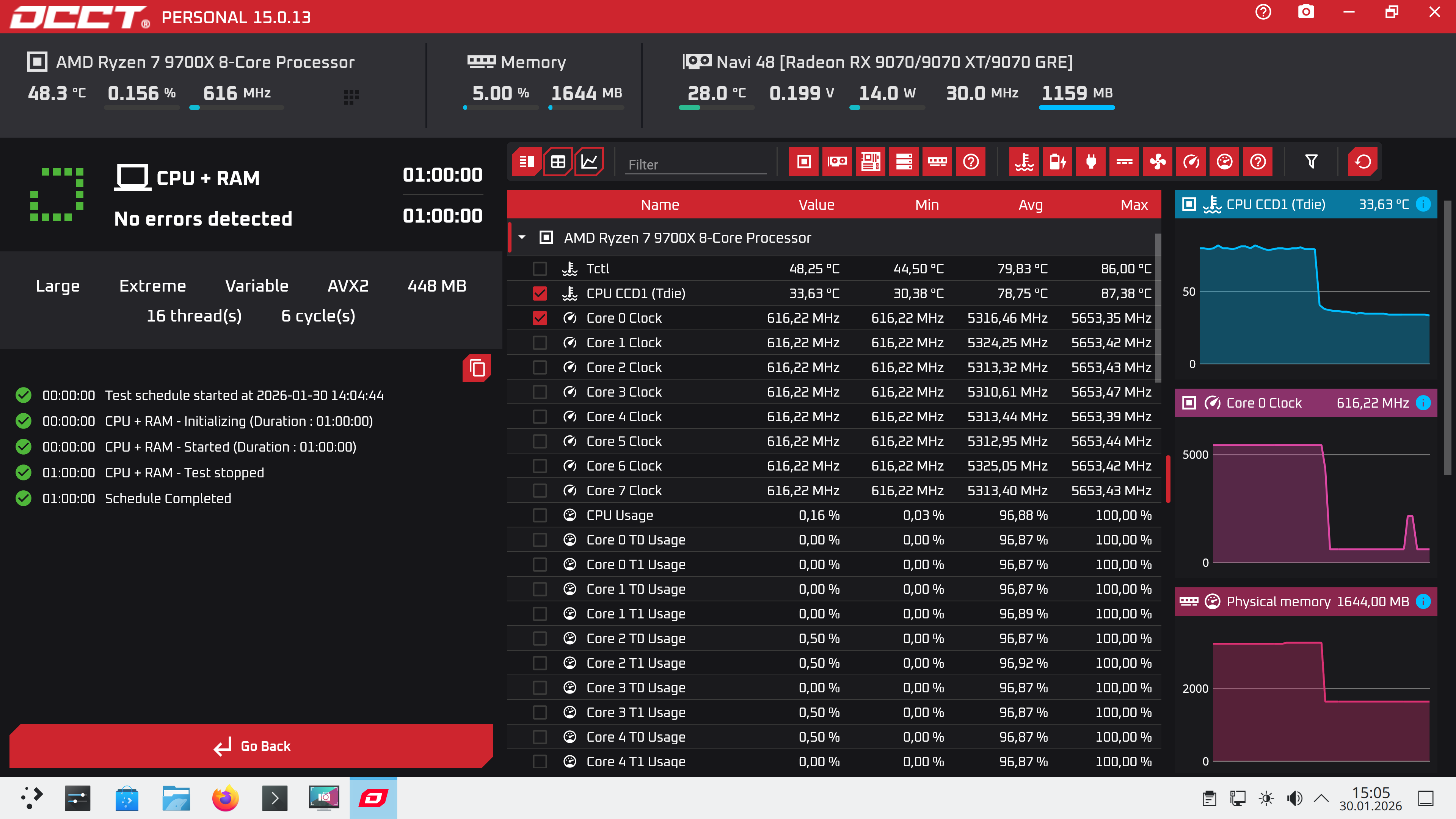Switch to the graph-only sensor view
The image size is (1456, 819).
point(589,162)
